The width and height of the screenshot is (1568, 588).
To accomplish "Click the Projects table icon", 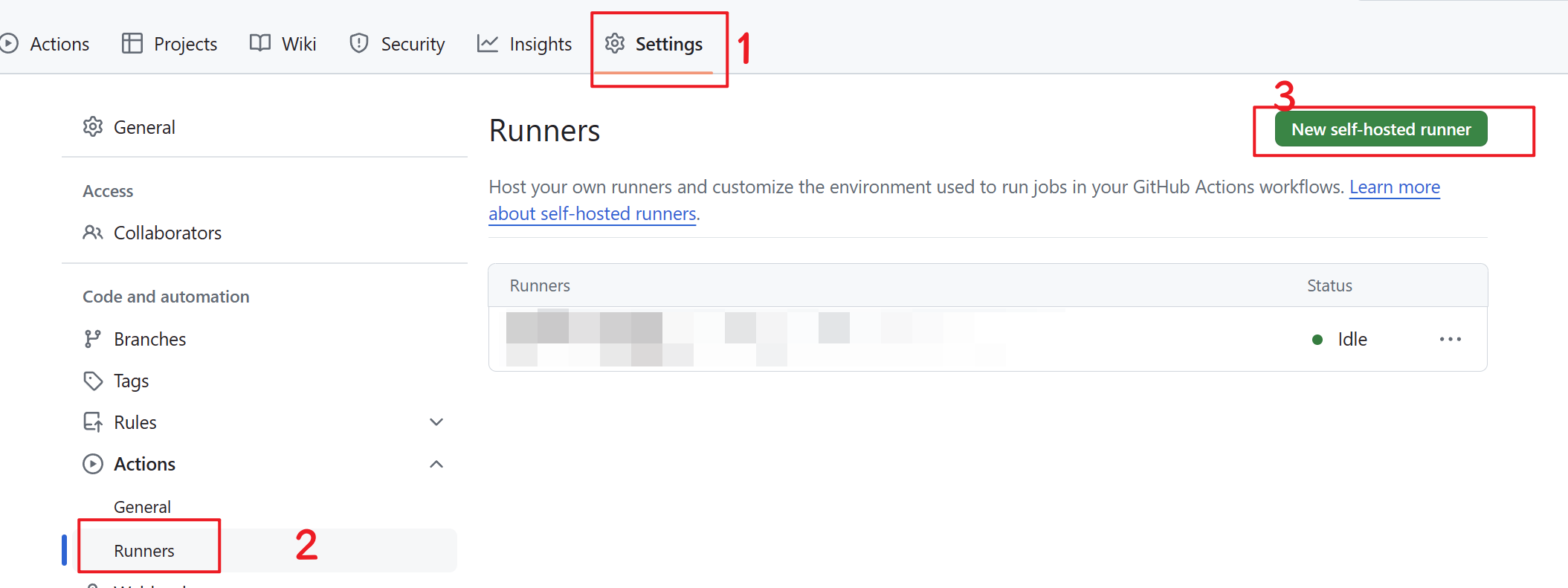I will click(132, 44).
